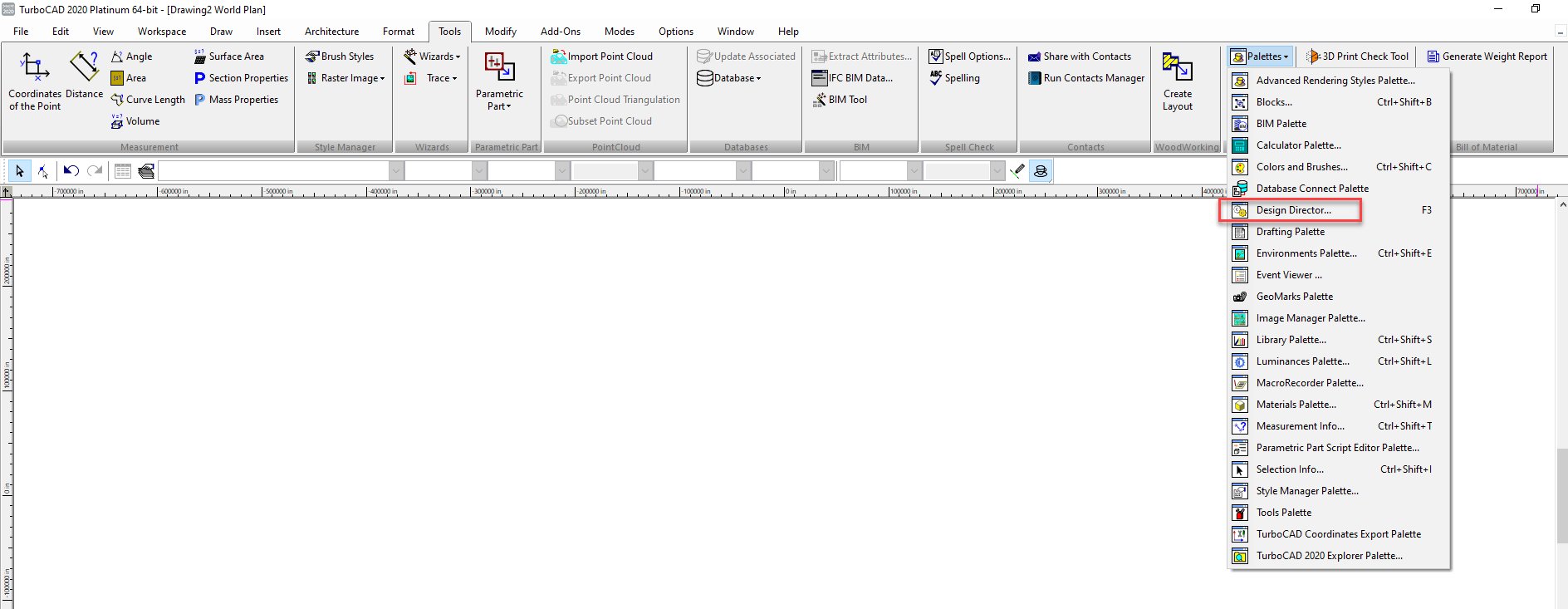The image size is (1568, 609).
Task: Click the Area measurement tool
Action: tap(129, 78)
